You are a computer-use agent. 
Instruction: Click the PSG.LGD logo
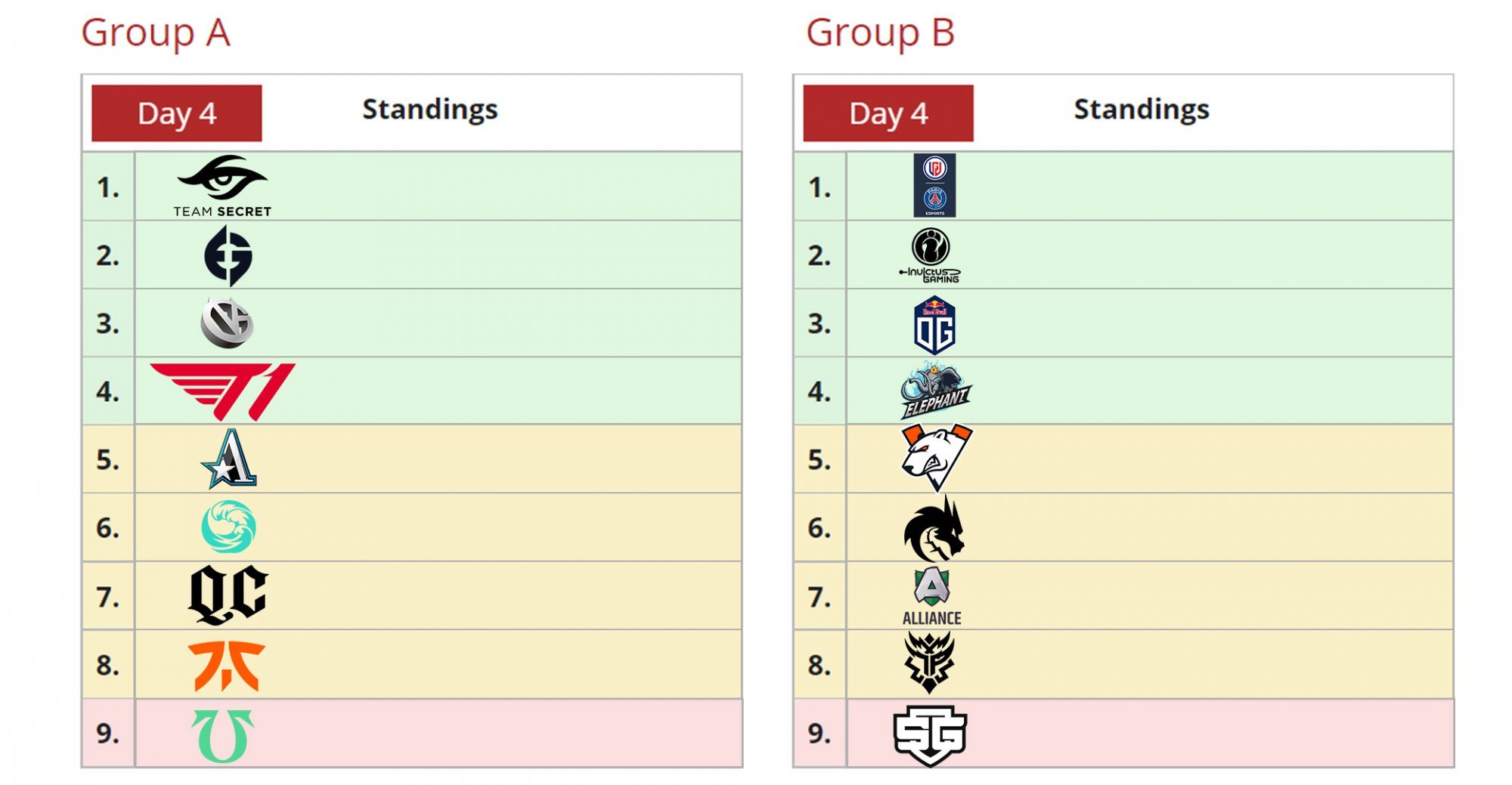point(934,186)
